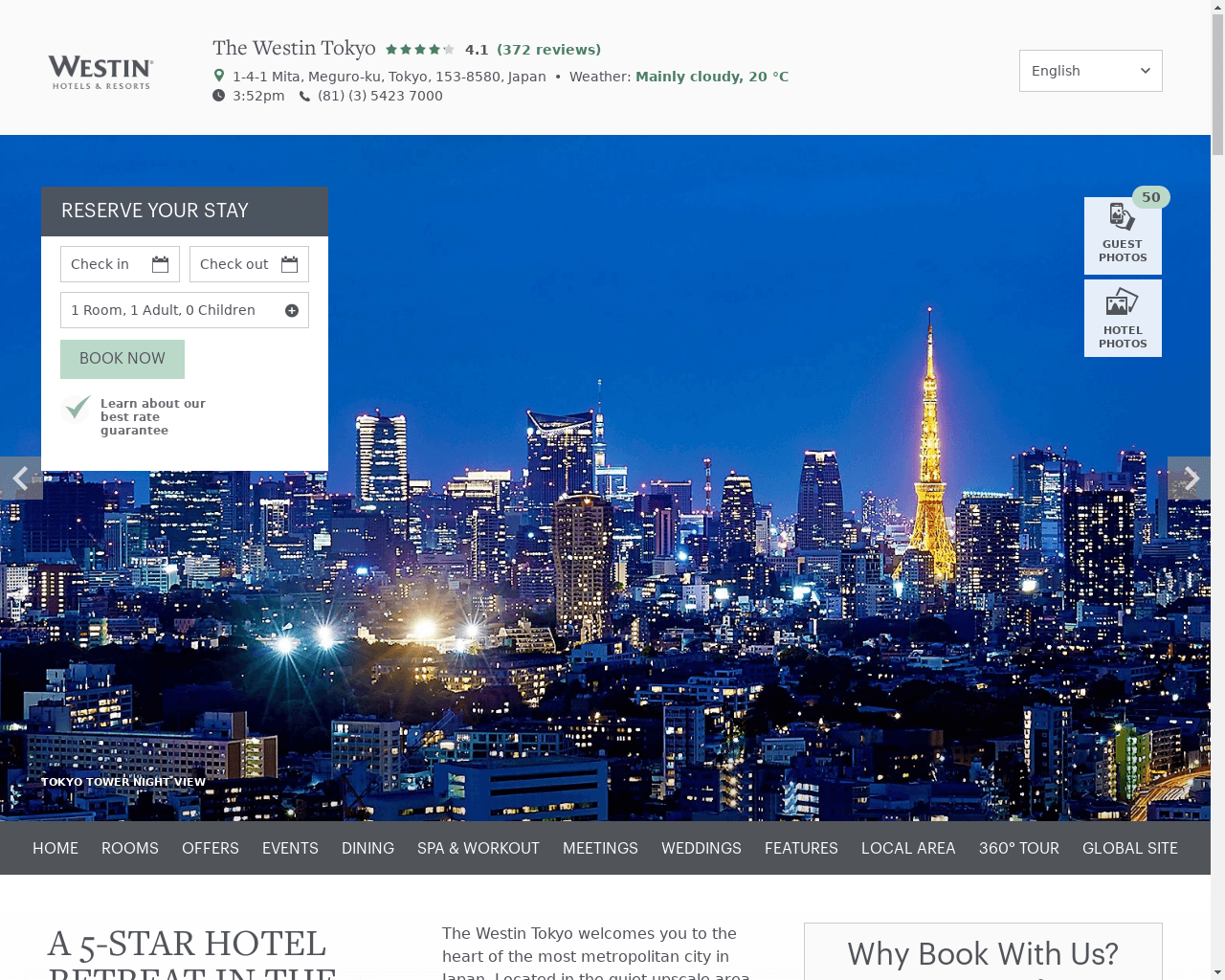Open the FEATURES menu item
The width and height of the screenshot is (1225, 980).
801,848
